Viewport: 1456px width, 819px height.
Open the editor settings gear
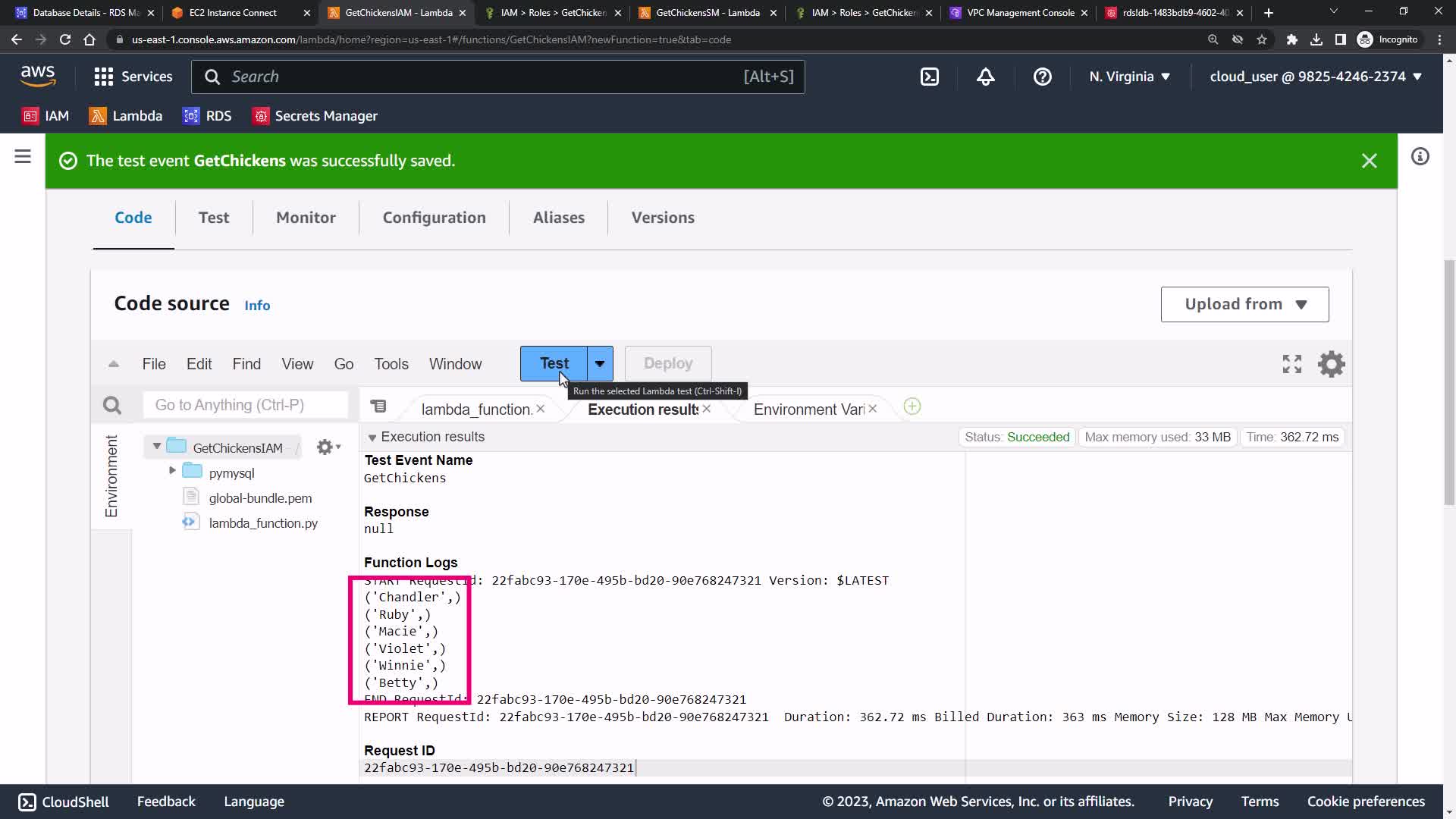coord(1331,364)
